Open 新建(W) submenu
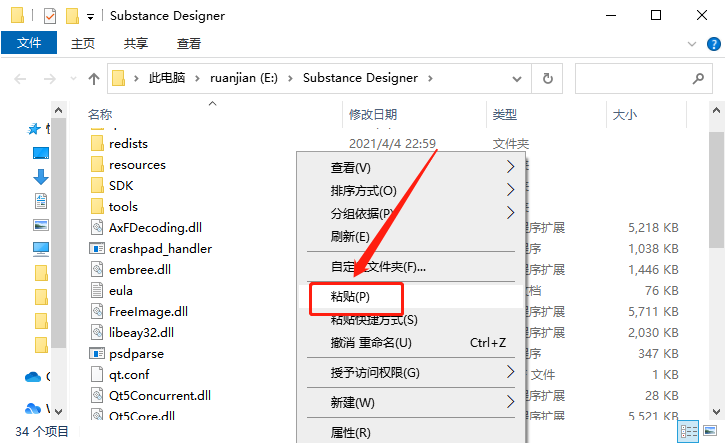 coord(411,402)
